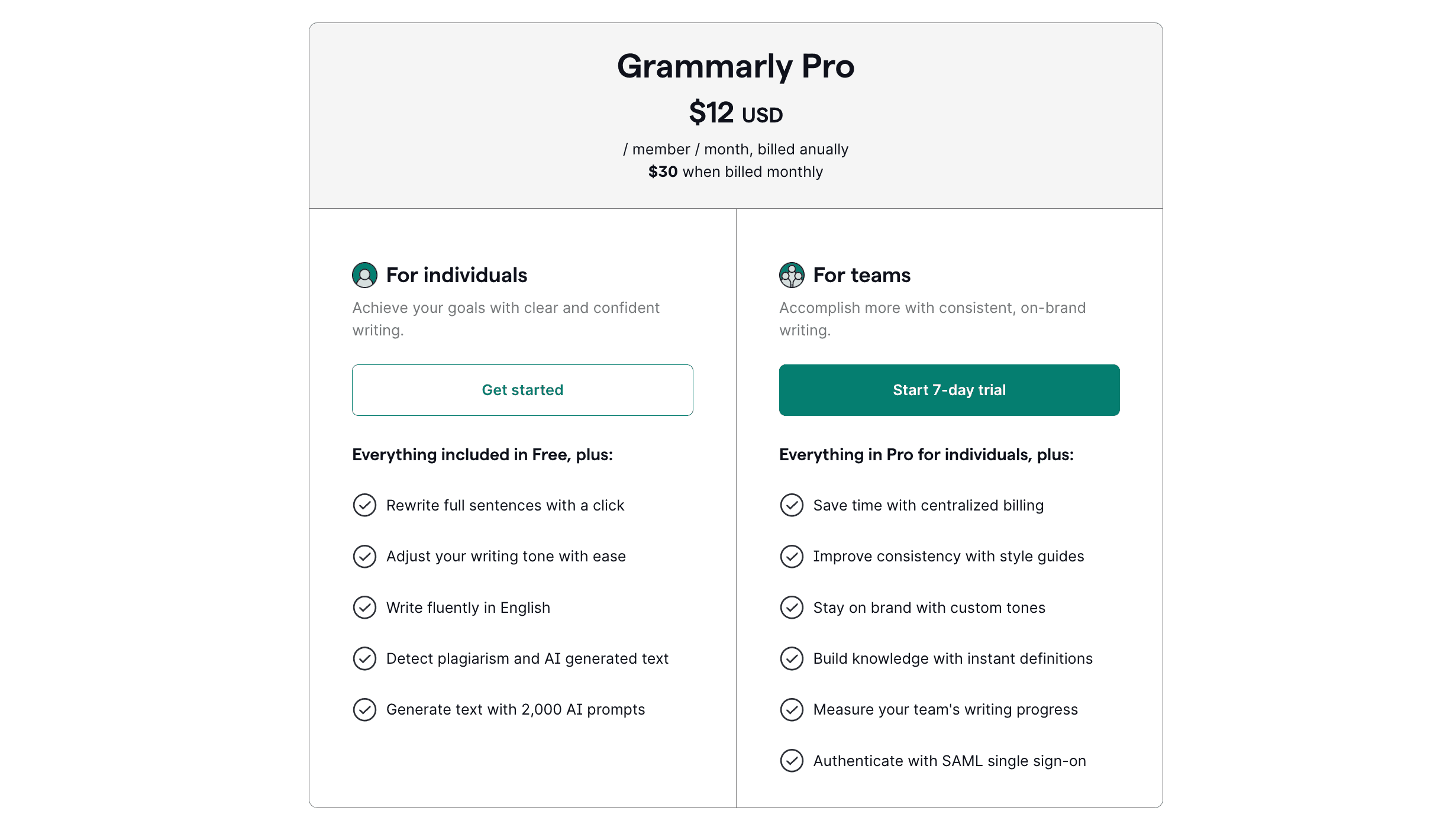Click the Start 7-day trial button
The image size is (1456, 840).
[949, 390]
